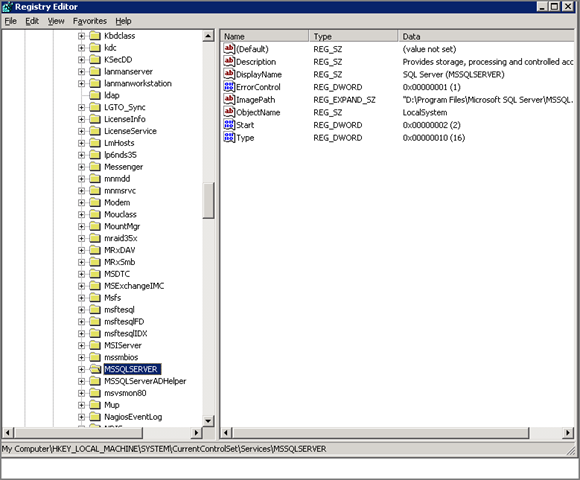Click the string icon of DisplayName value

229,74
